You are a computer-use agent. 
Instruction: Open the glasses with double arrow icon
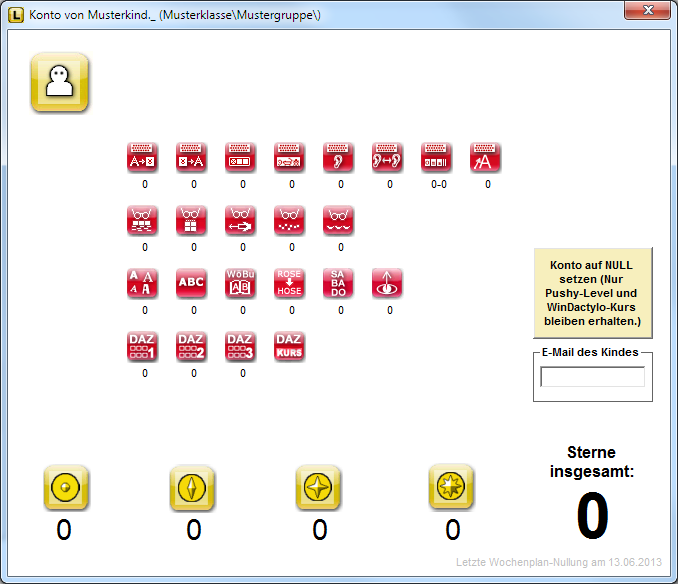click(240, 220)
